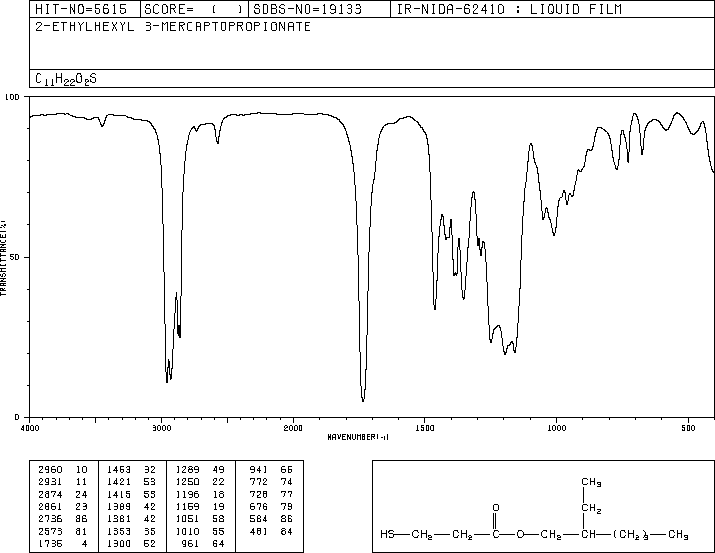The height and width of the screenshot is (553, 715).
Task: Select peak table entry 941
Action: pos(259,470)
